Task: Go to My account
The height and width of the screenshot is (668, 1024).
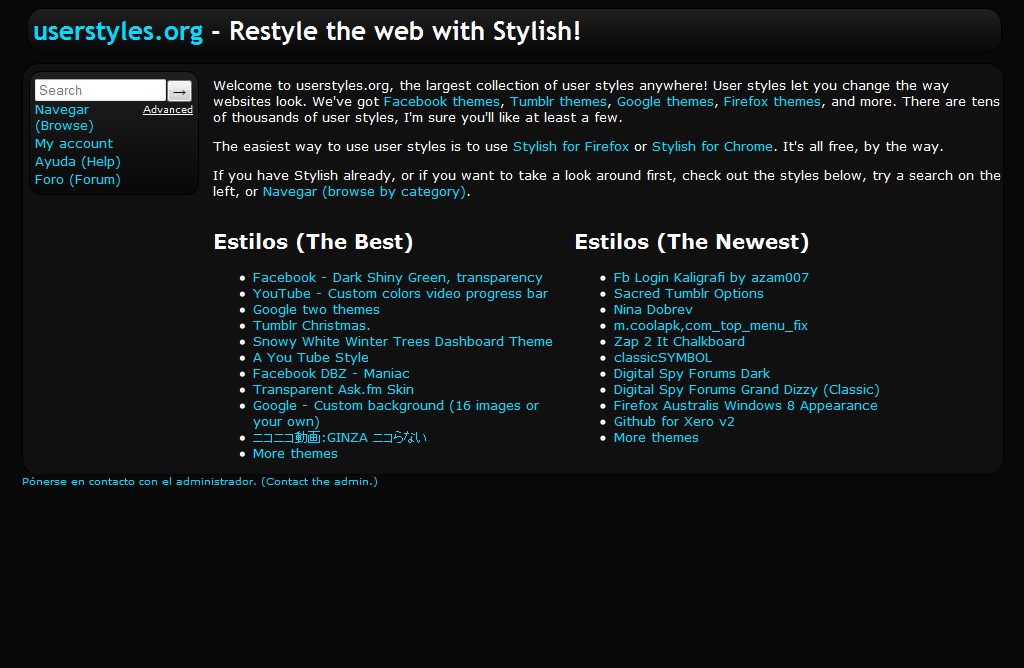Action: (74, 144)
